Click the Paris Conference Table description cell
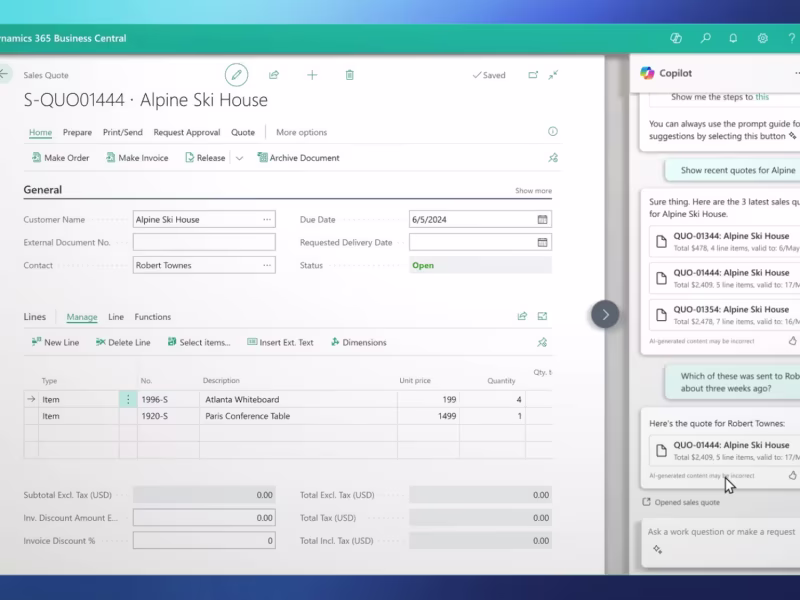The image size is (800, 600). coord(298,416)
